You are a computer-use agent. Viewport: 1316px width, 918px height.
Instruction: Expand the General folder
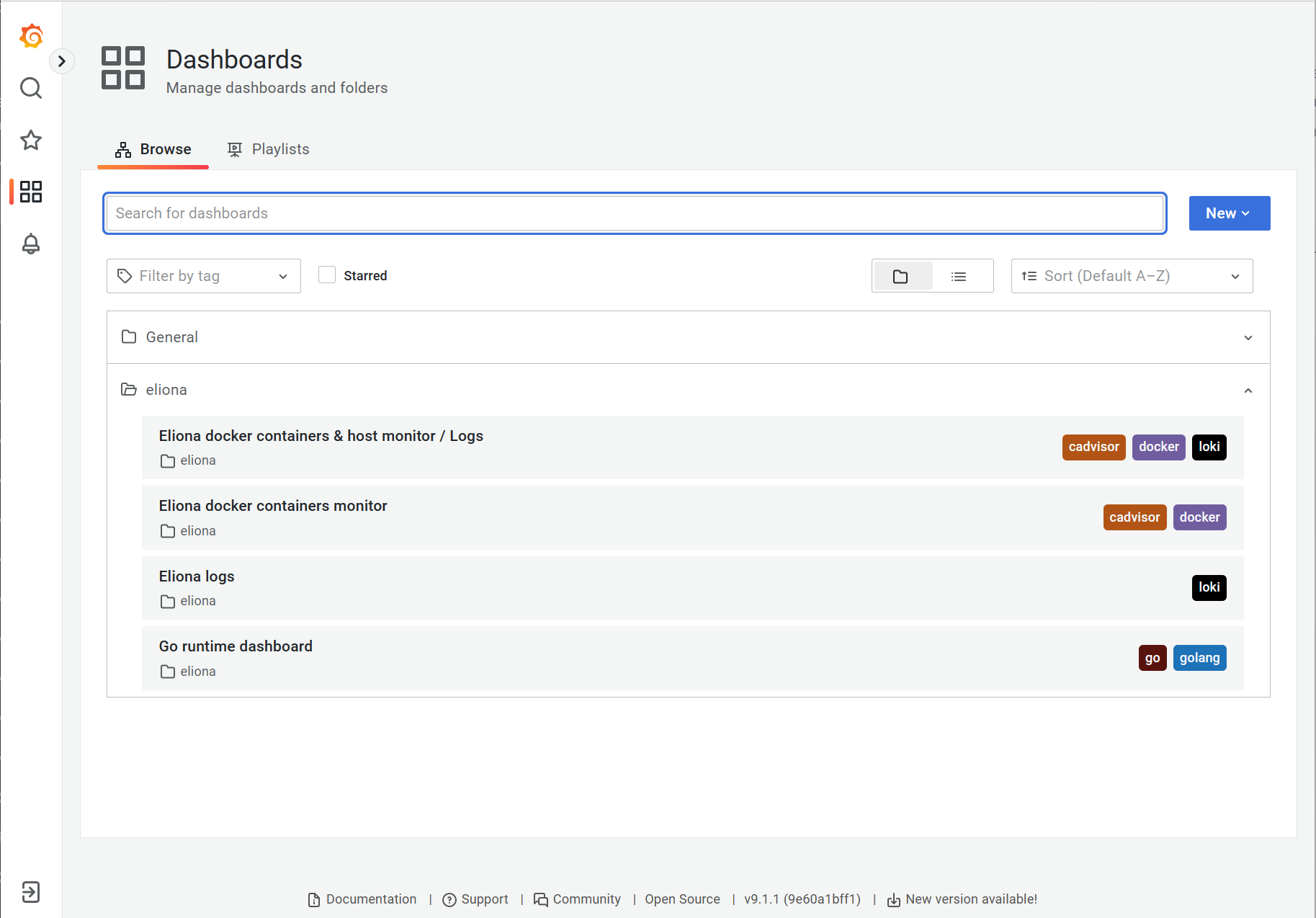tap(1248, 337)
